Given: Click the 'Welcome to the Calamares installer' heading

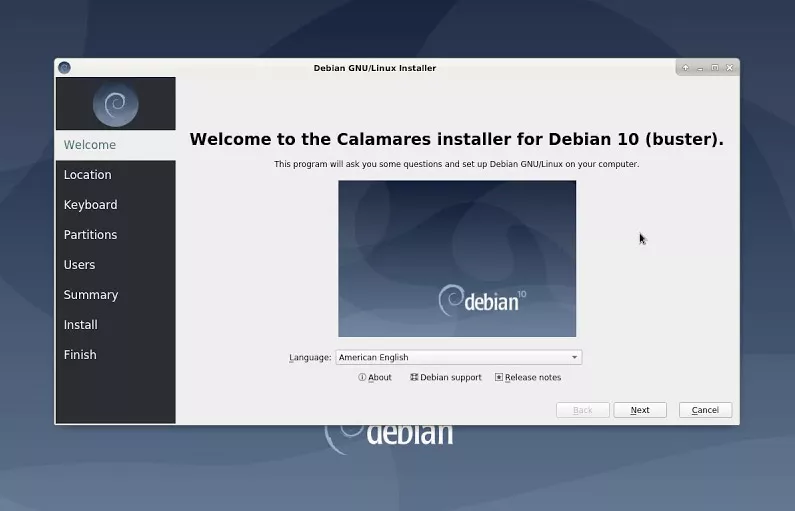Looking at the screenshot, I should tap(456, 139).
